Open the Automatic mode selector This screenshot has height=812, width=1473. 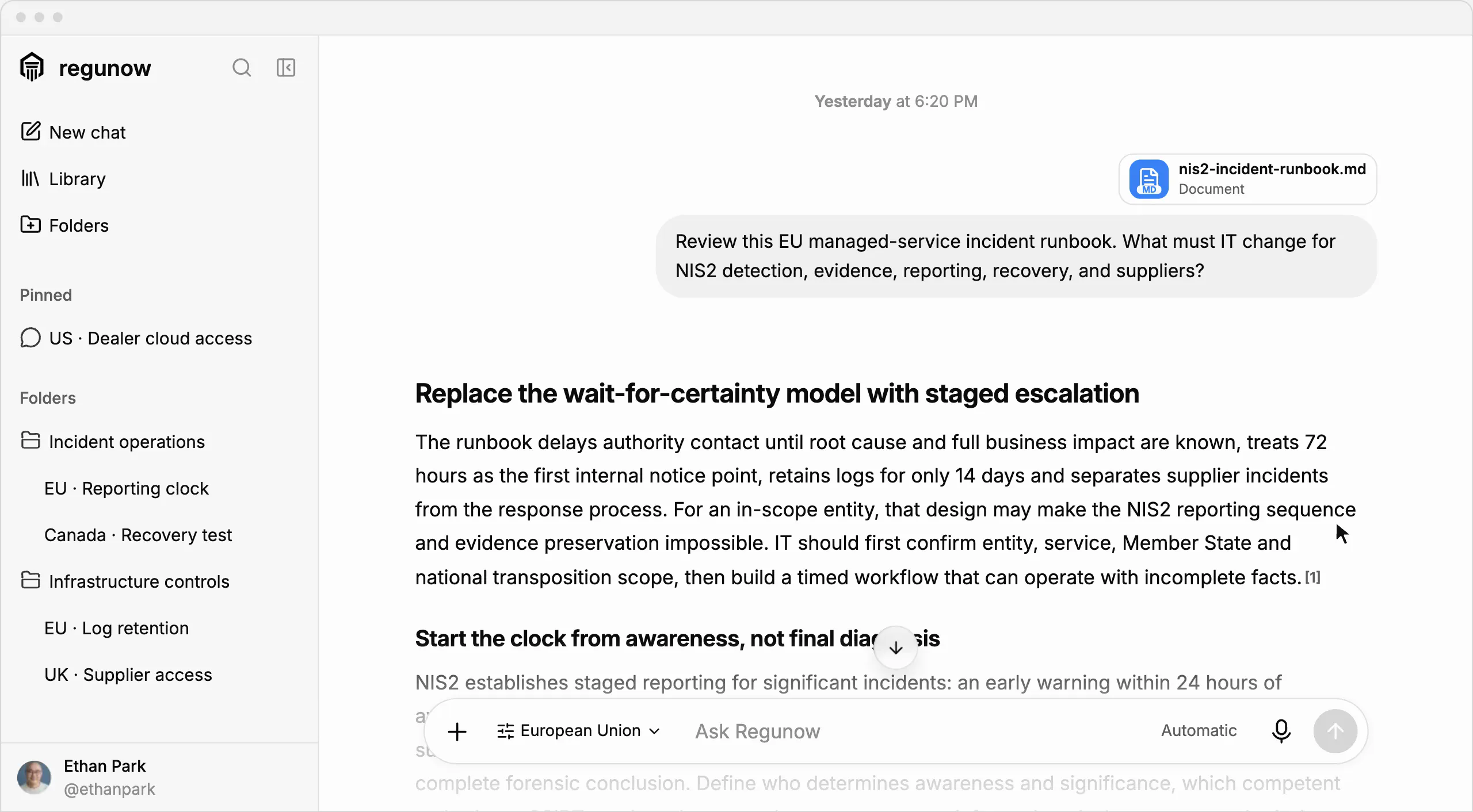(1199, 731)
